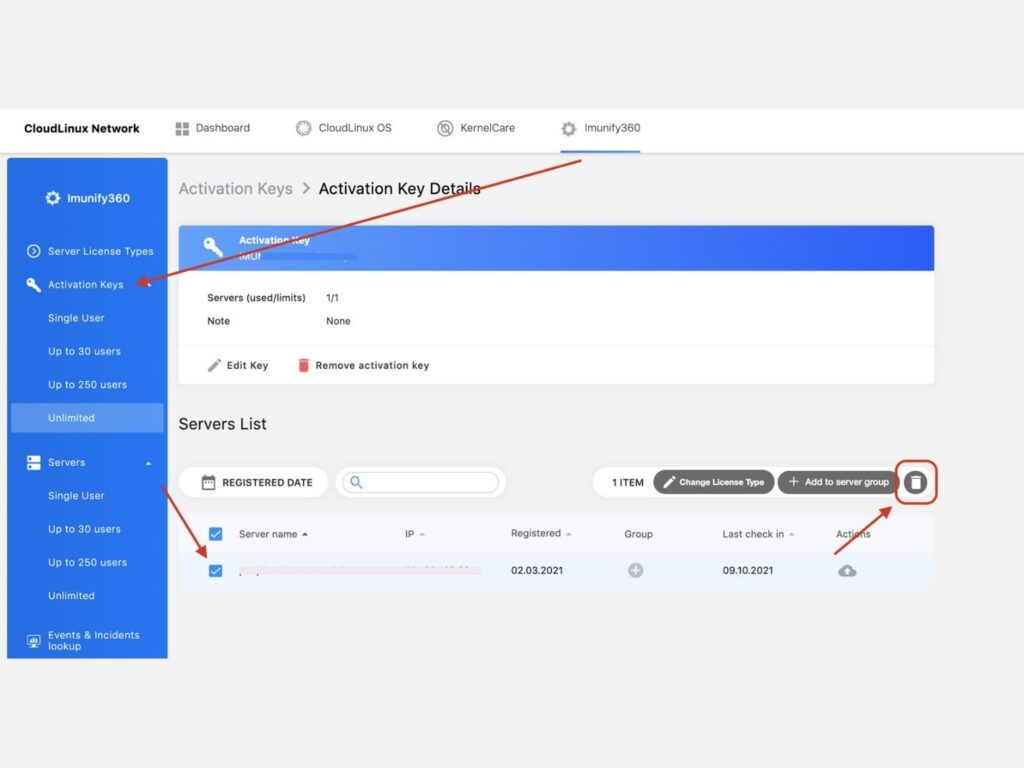
Task: Toggle the select-all checkbox in the table header
Action: tap(216, 534)
